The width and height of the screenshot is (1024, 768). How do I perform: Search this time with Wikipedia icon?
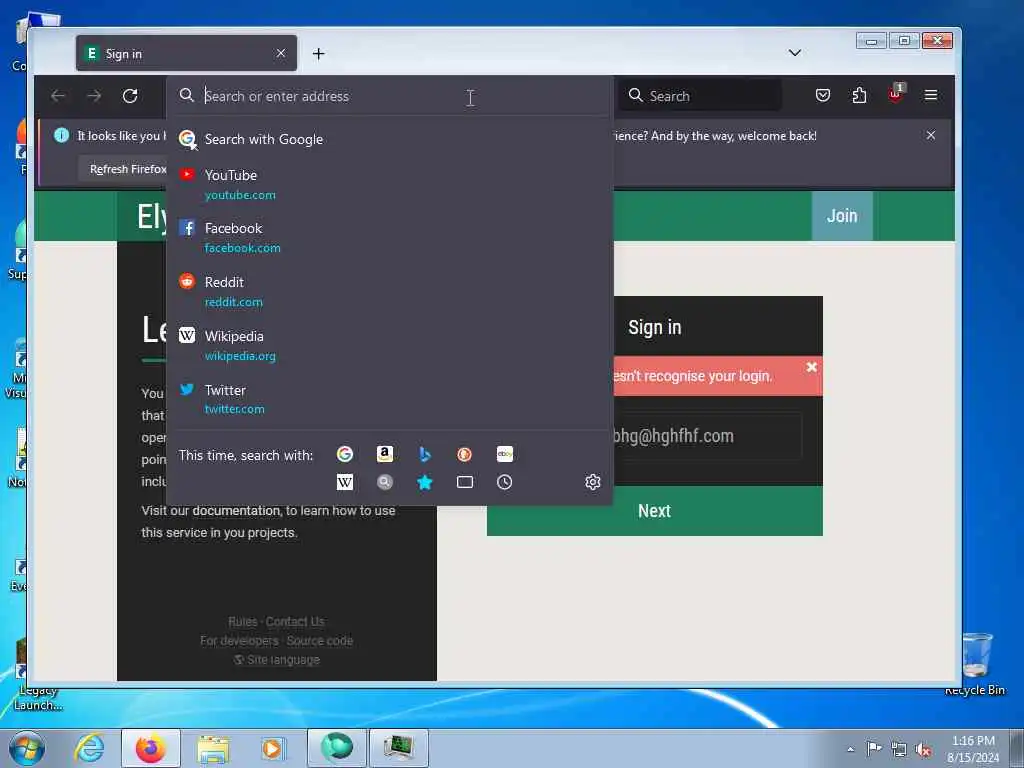(x=345, y=482)
